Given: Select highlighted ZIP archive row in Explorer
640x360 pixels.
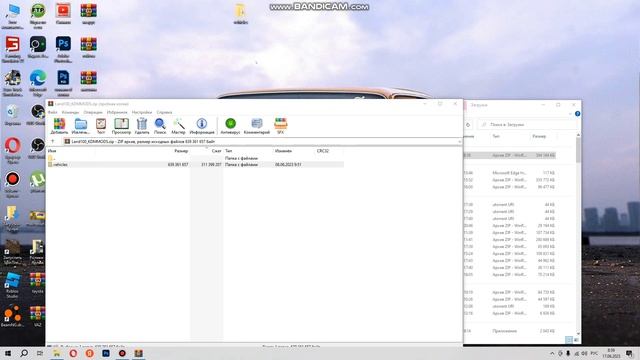Looking at the screenshot, I should coord(510,156).
